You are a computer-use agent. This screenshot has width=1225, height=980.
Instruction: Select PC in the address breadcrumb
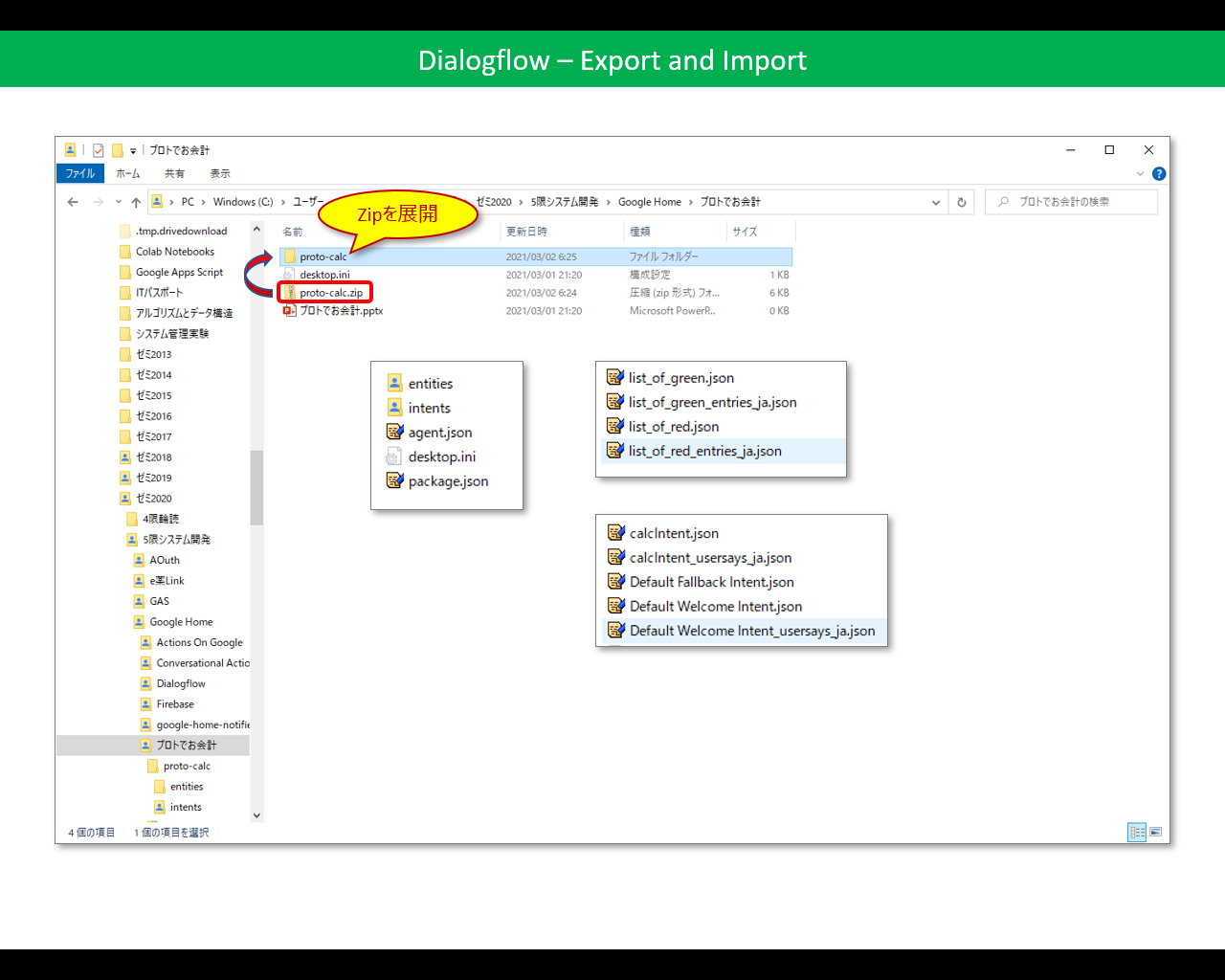click(x=188, y=202)
